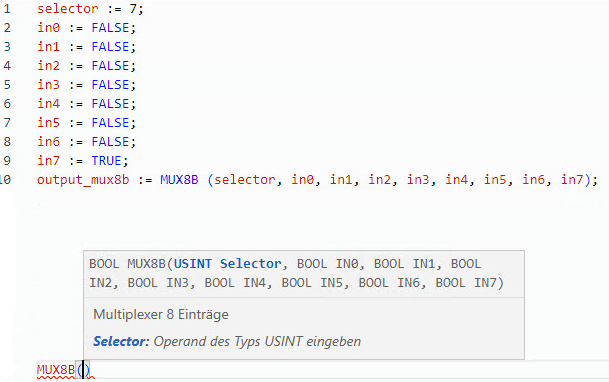Click output_mux8b variable on line 10
The width and height of the screenshot is (609, 382).
(x=83, y=180)
